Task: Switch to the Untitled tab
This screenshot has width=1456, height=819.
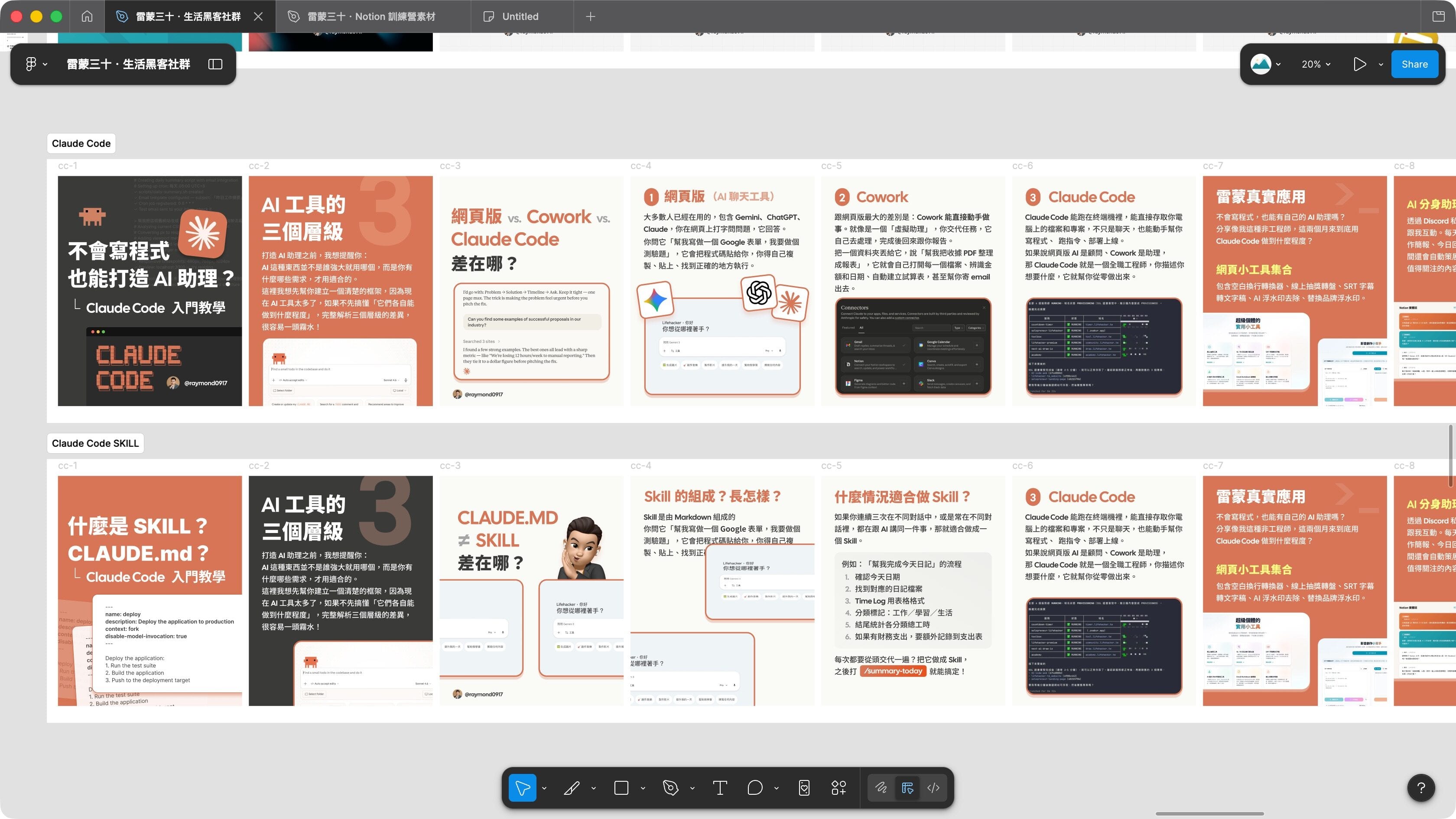Action: 520,16
